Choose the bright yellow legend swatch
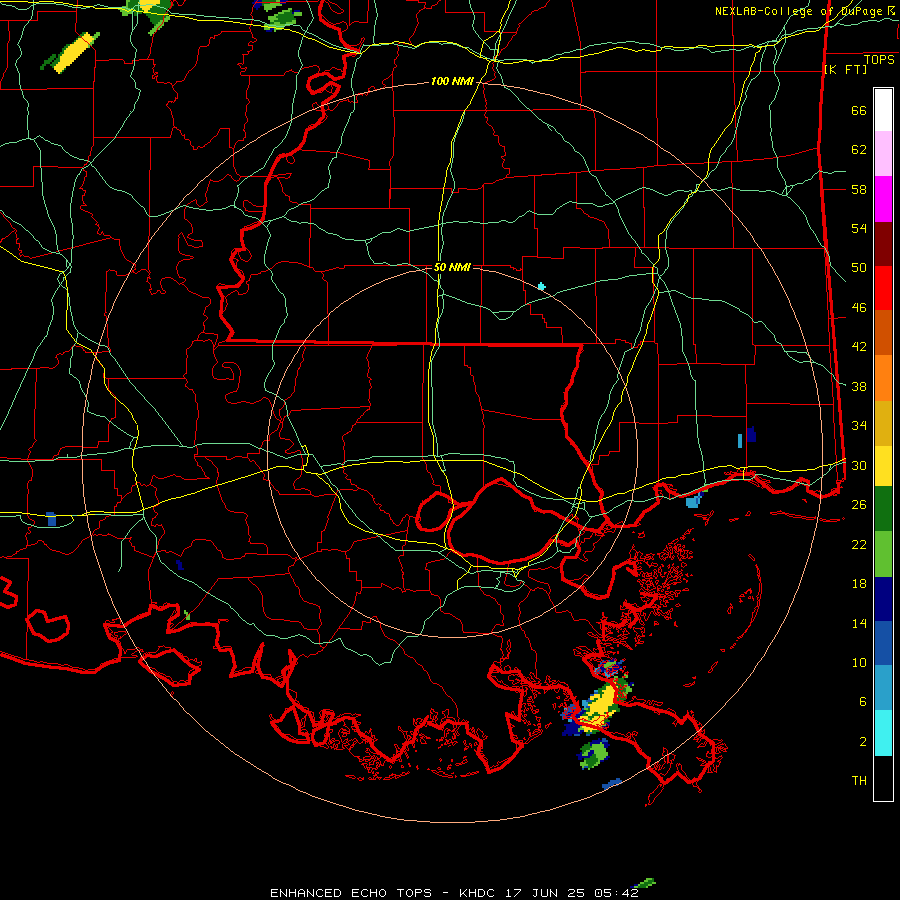This screenshot has width=900, height=900. [x=883, y=466]
